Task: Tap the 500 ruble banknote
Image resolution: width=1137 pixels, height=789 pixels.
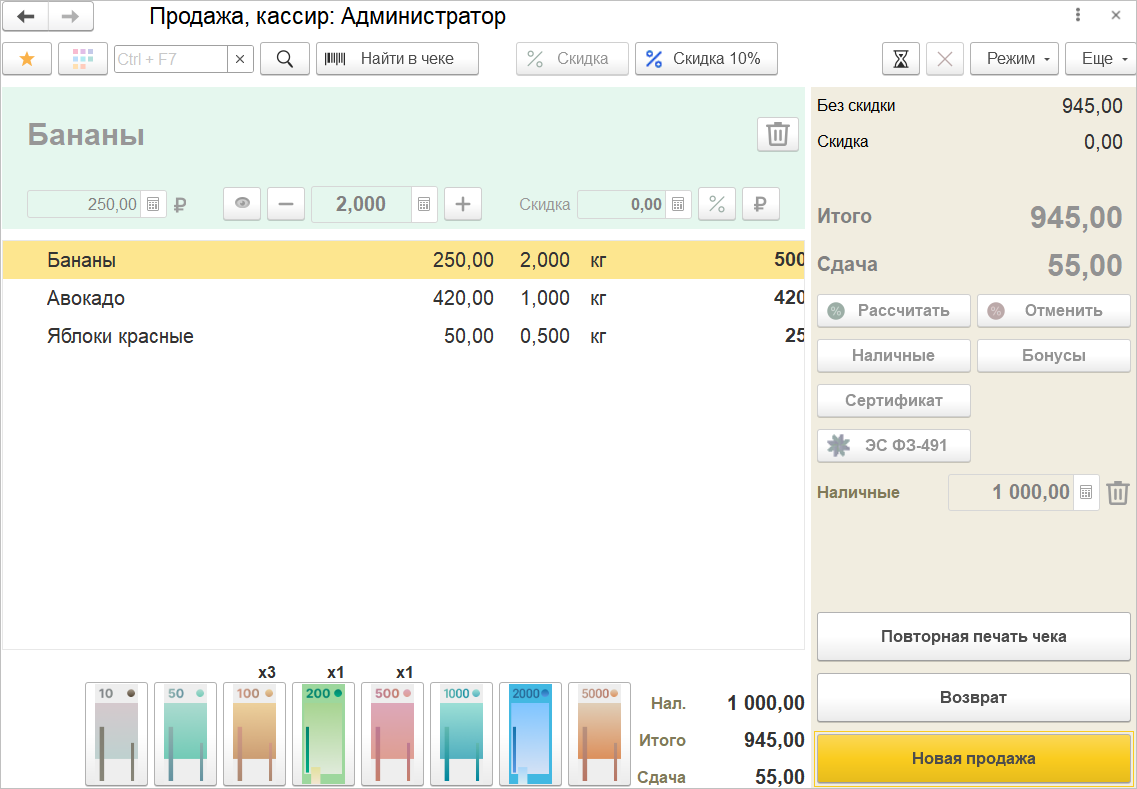Action: click(x=392, y=733)
